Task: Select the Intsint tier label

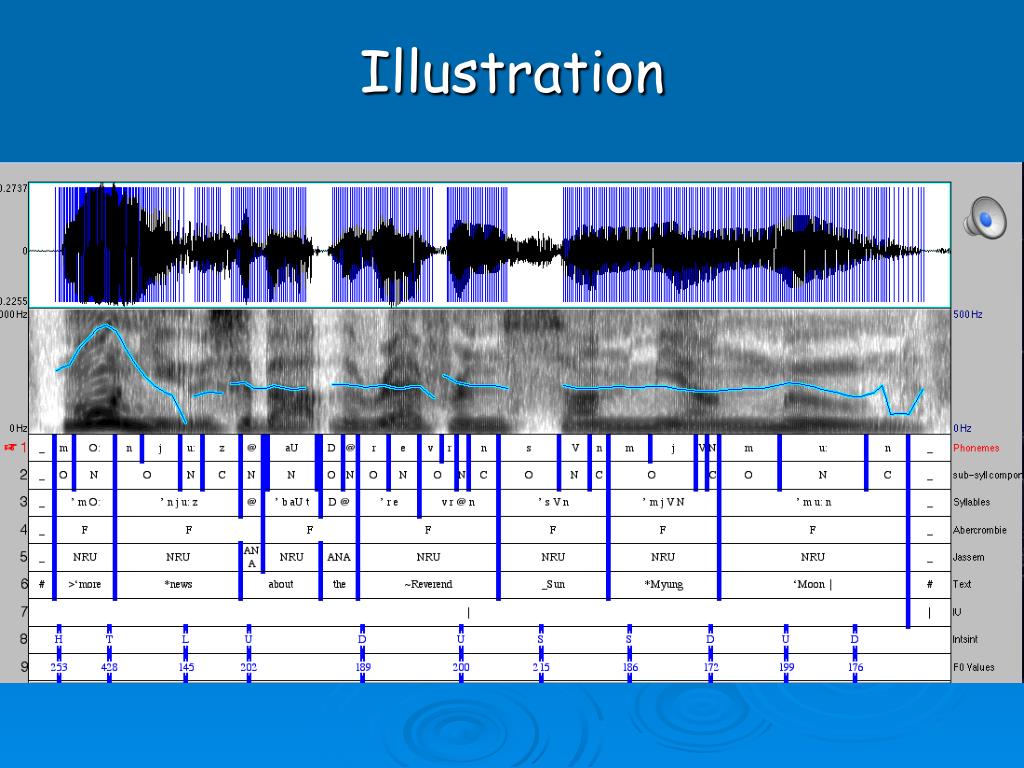Action: tap(965, 639)
